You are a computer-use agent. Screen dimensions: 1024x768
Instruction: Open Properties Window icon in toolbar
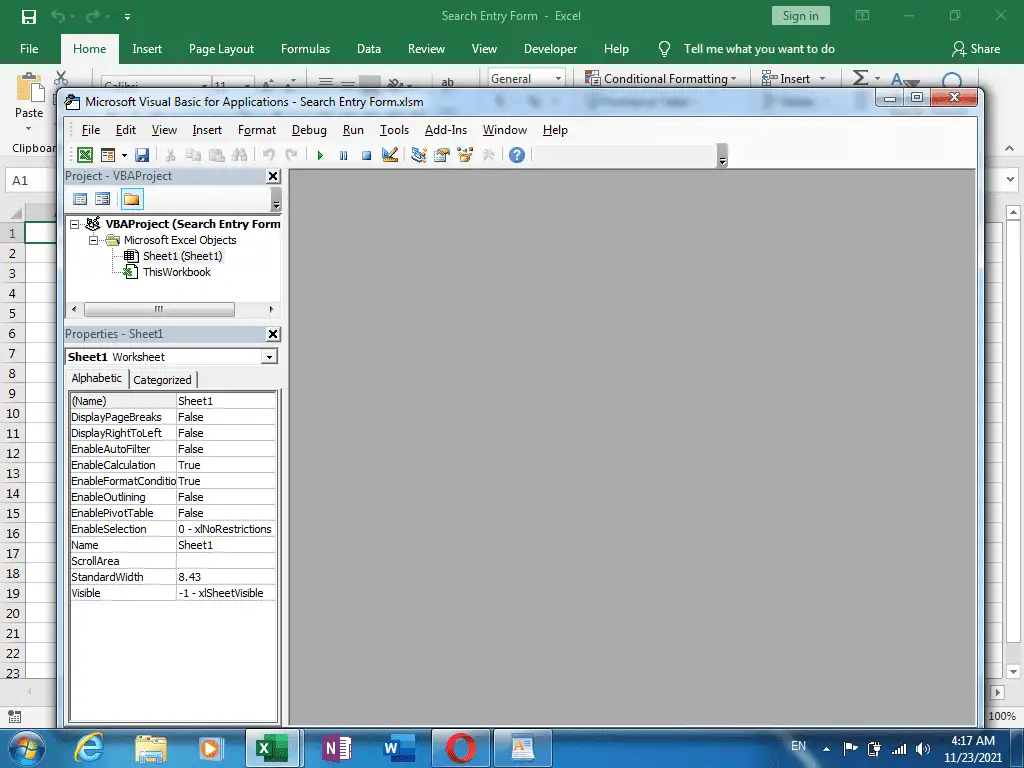pyautogui.click(x=442, y=155)
